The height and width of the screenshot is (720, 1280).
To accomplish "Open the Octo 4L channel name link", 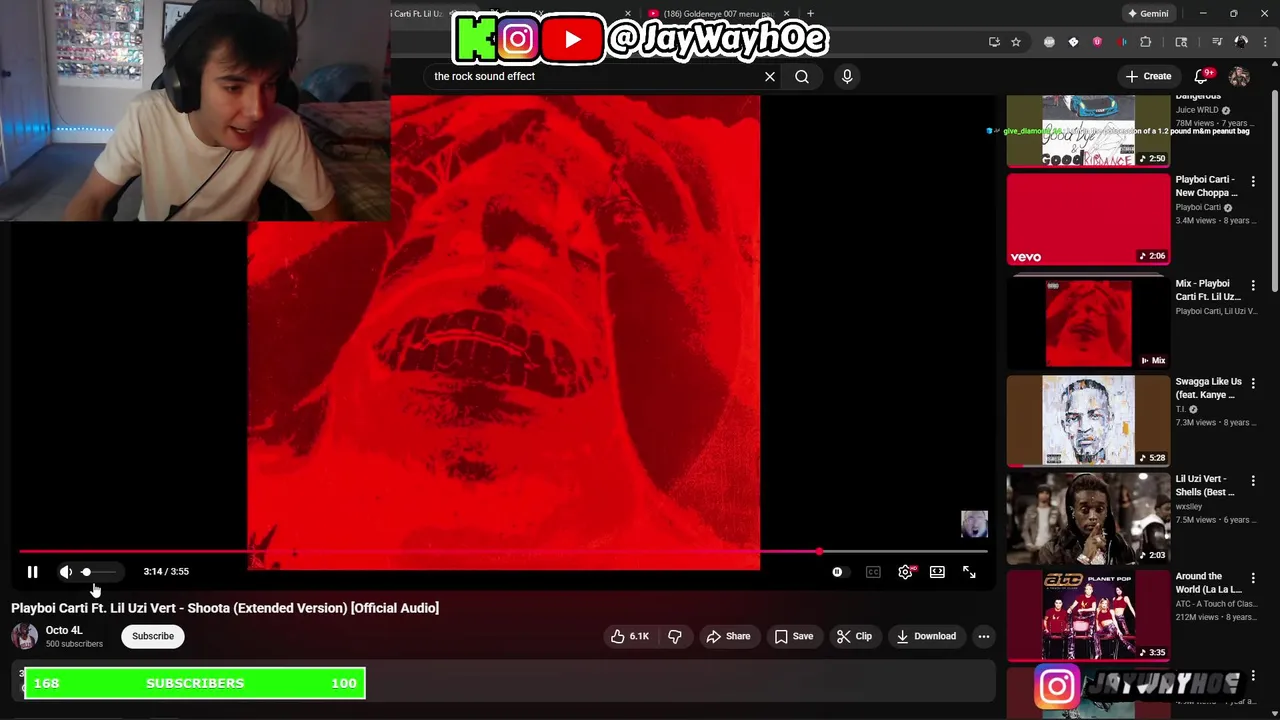I will [x=64, y=630].
